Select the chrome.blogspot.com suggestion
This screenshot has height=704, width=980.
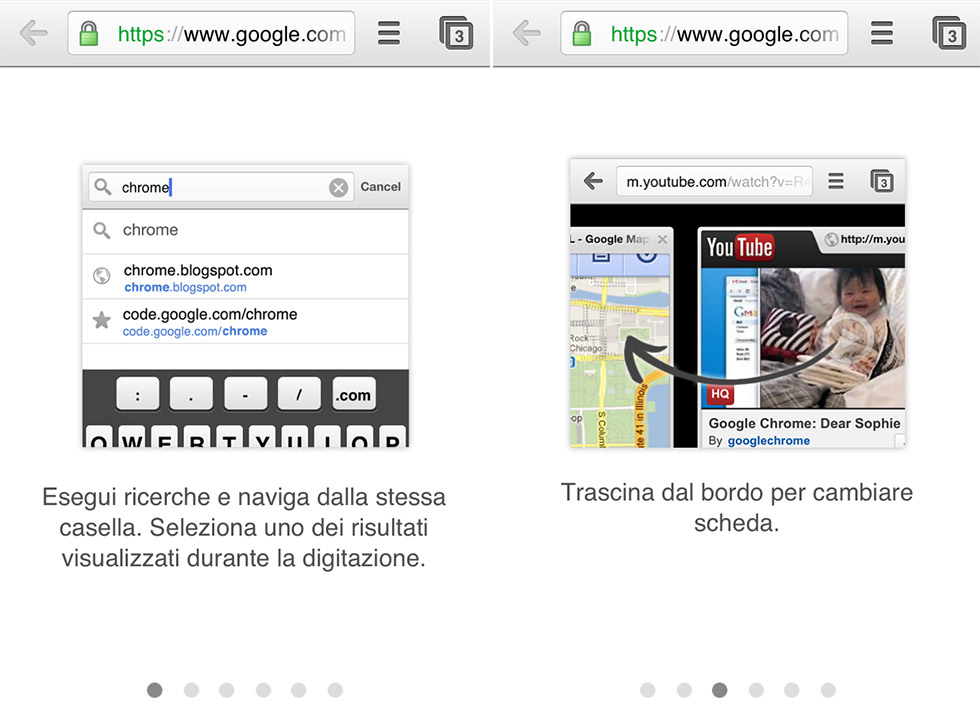(x=246, y=277)
